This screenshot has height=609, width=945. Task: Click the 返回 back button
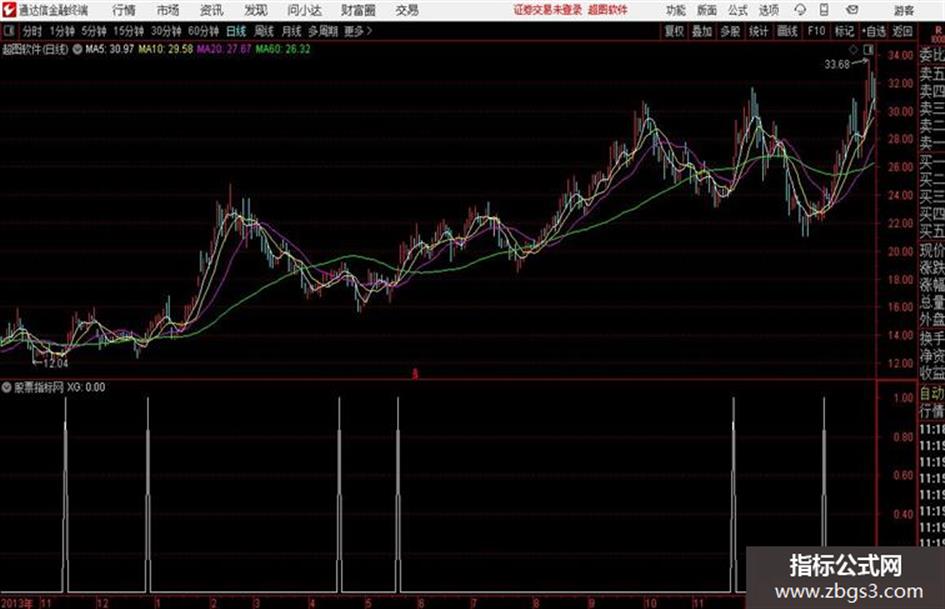pos(903,31)
